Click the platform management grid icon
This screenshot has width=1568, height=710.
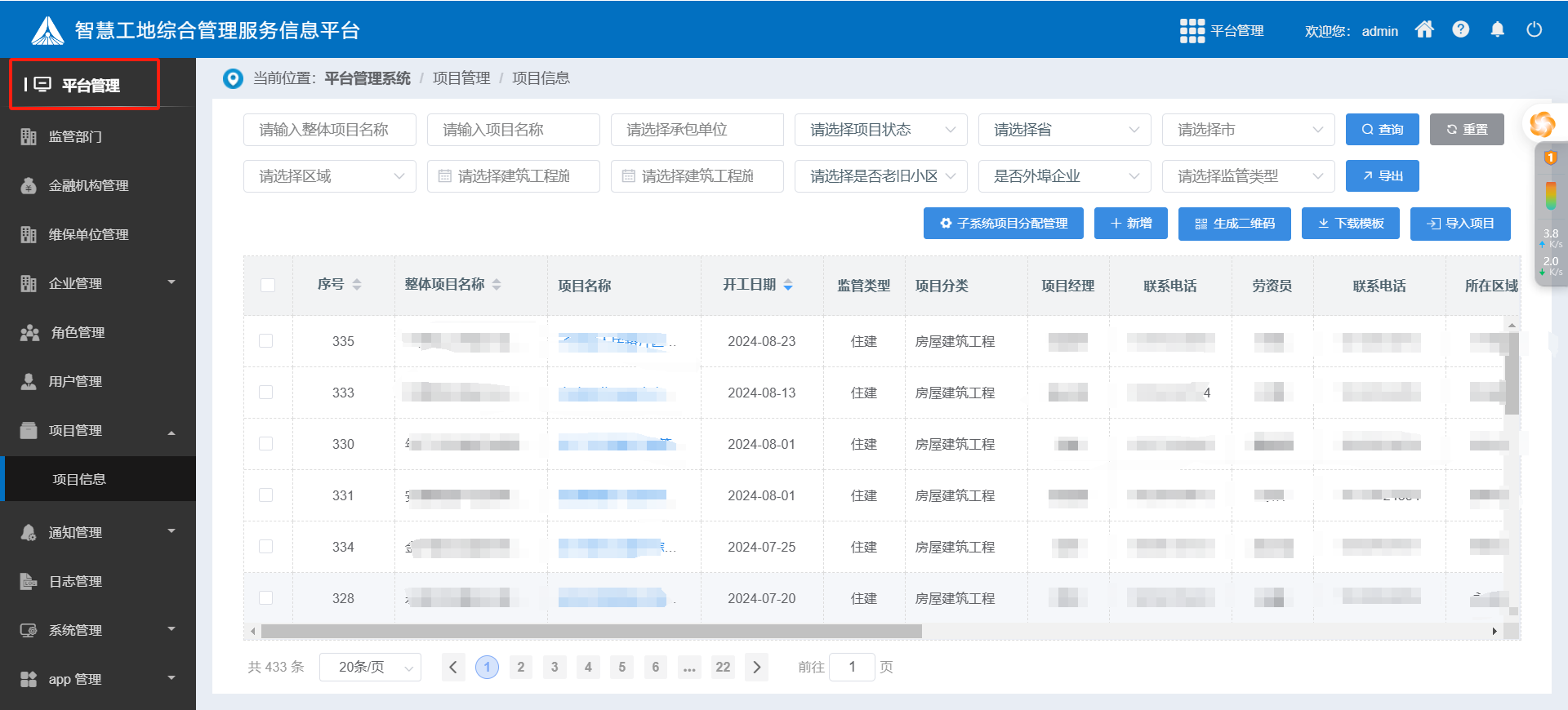point(1192,31)
